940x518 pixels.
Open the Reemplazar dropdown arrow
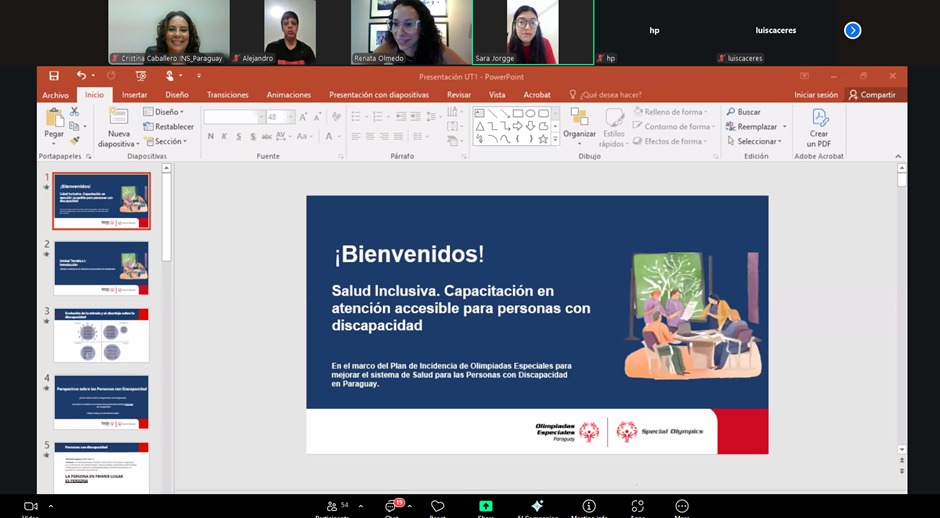point(784,127)
